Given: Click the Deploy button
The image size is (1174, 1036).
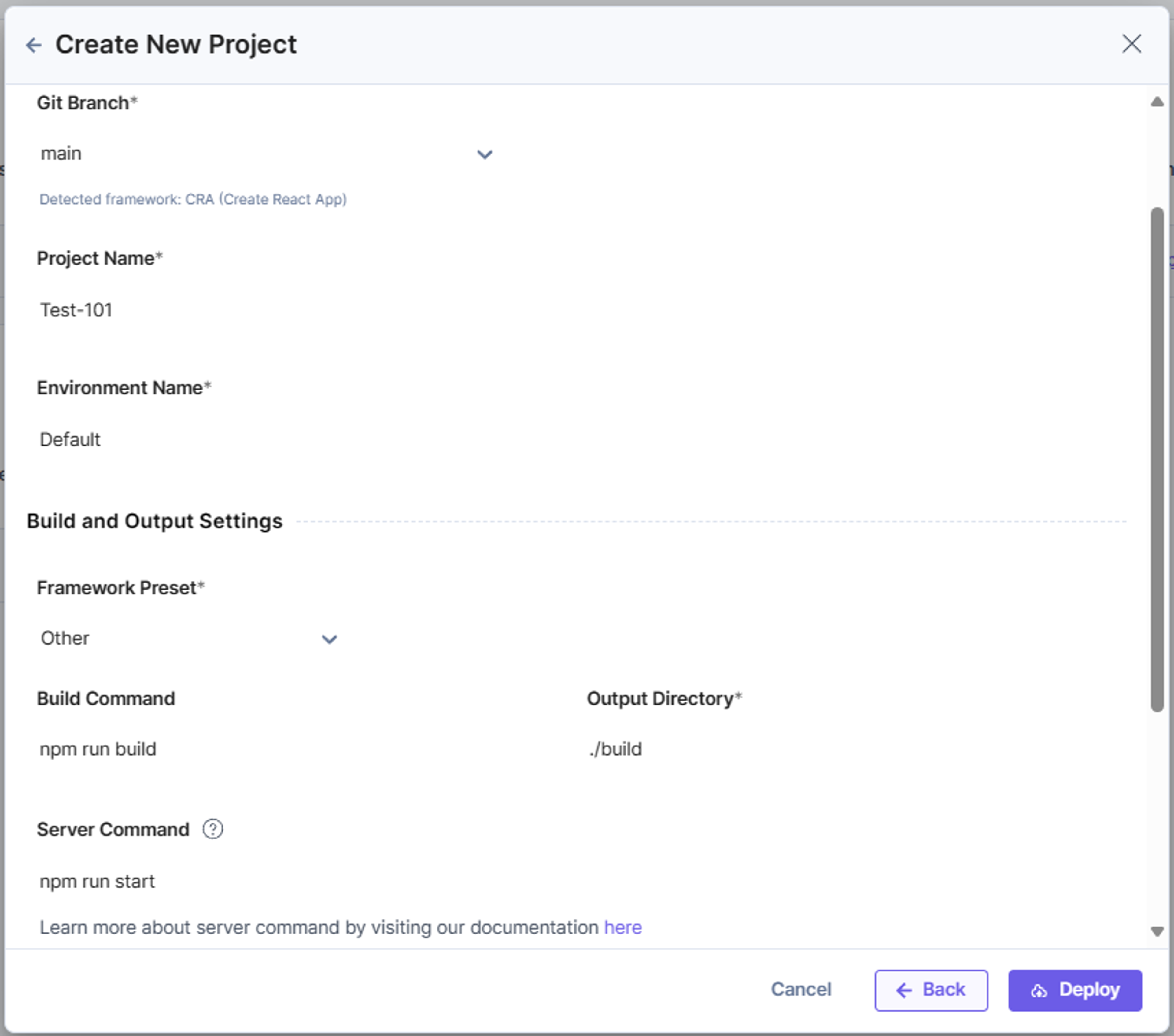Looking at the screenshot, I should (x=1075, y=990).
